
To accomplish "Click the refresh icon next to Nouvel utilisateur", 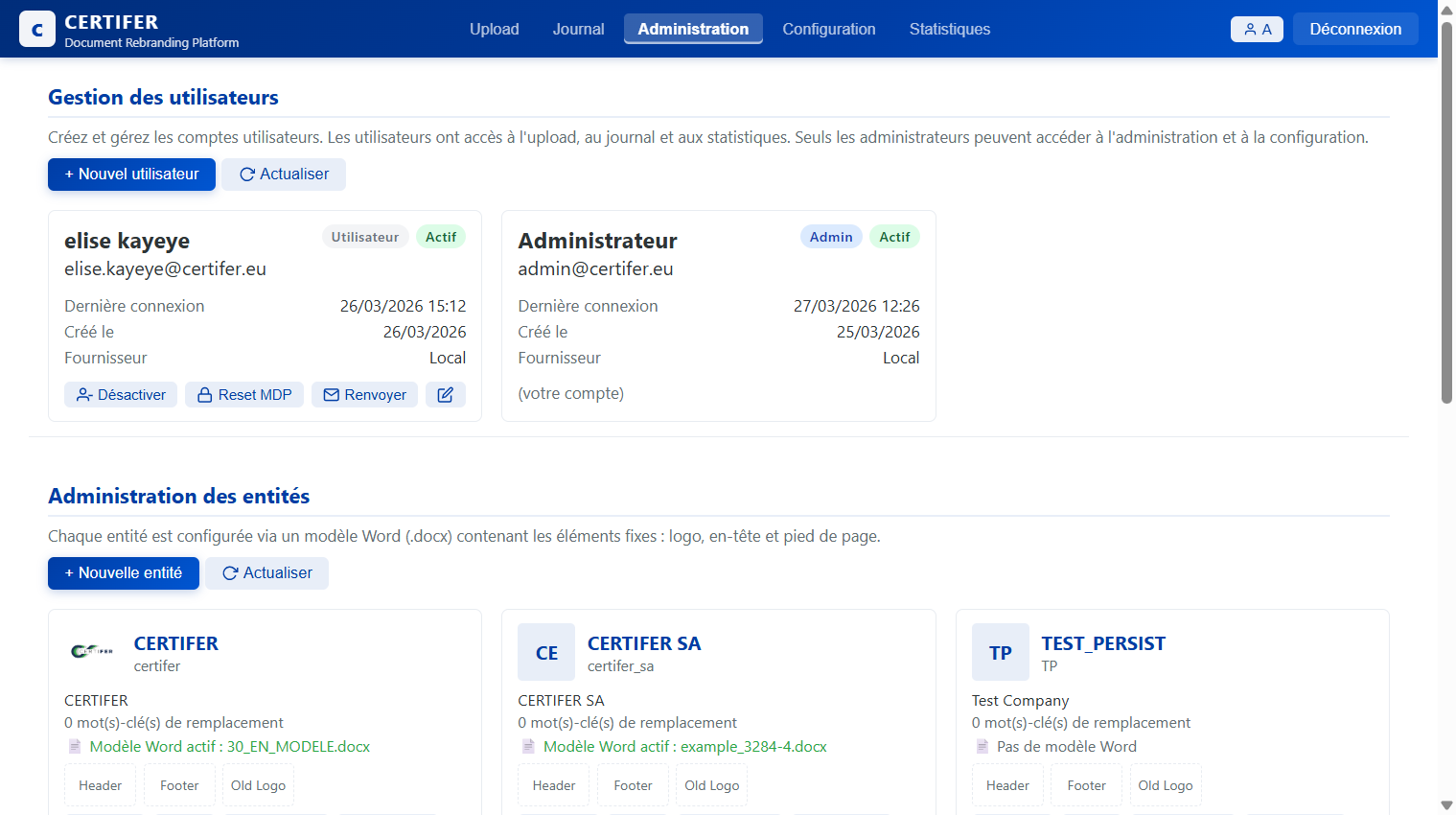I will click(247, 175).
